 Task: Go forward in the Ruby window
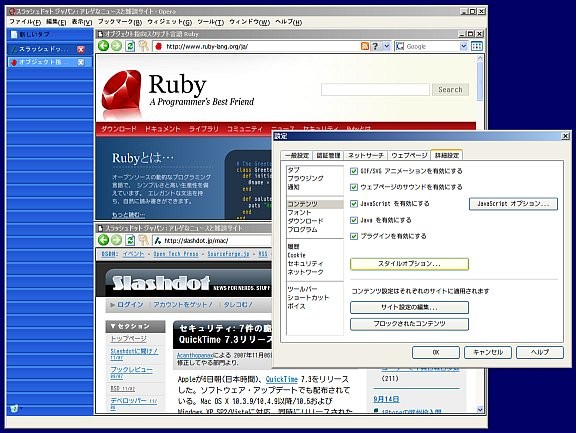pyautogui.click(x=116, y=46)
